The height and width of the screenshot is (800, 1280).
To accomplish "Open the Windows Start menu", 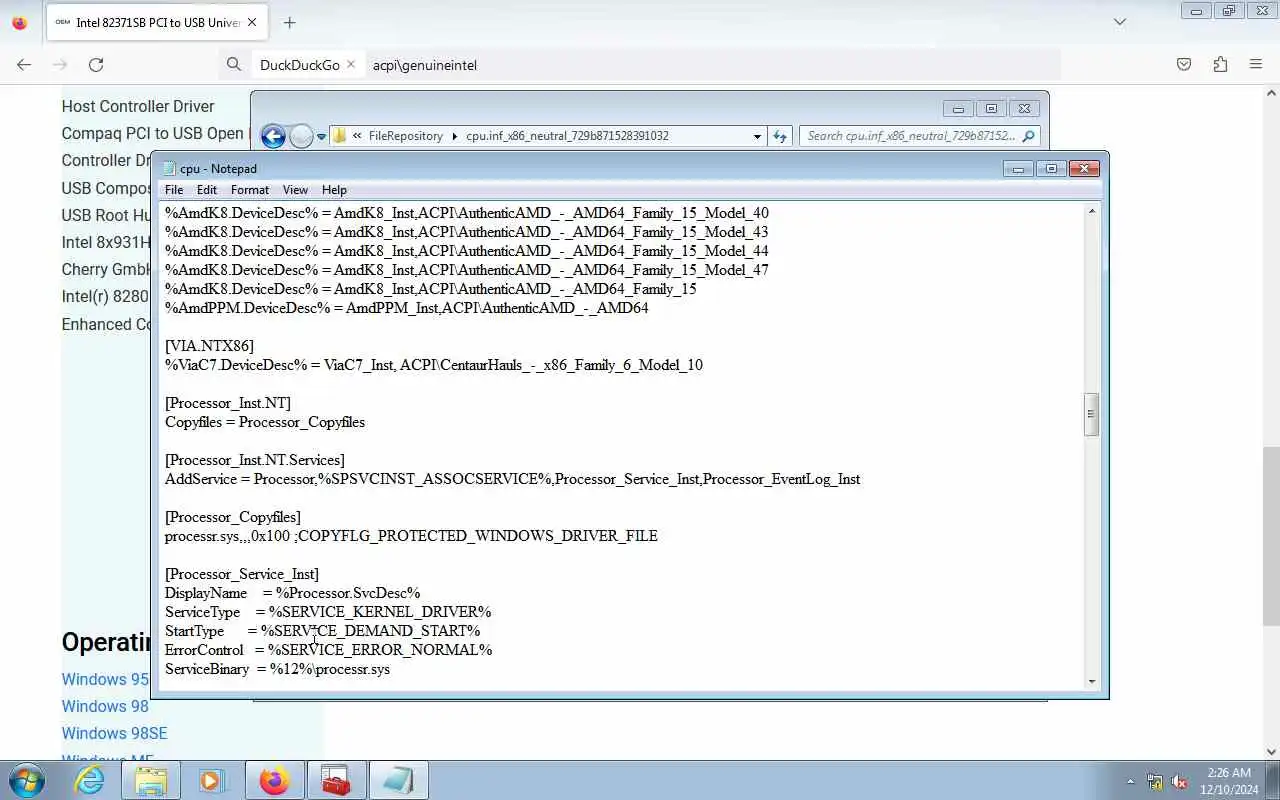I will [27, 780].
